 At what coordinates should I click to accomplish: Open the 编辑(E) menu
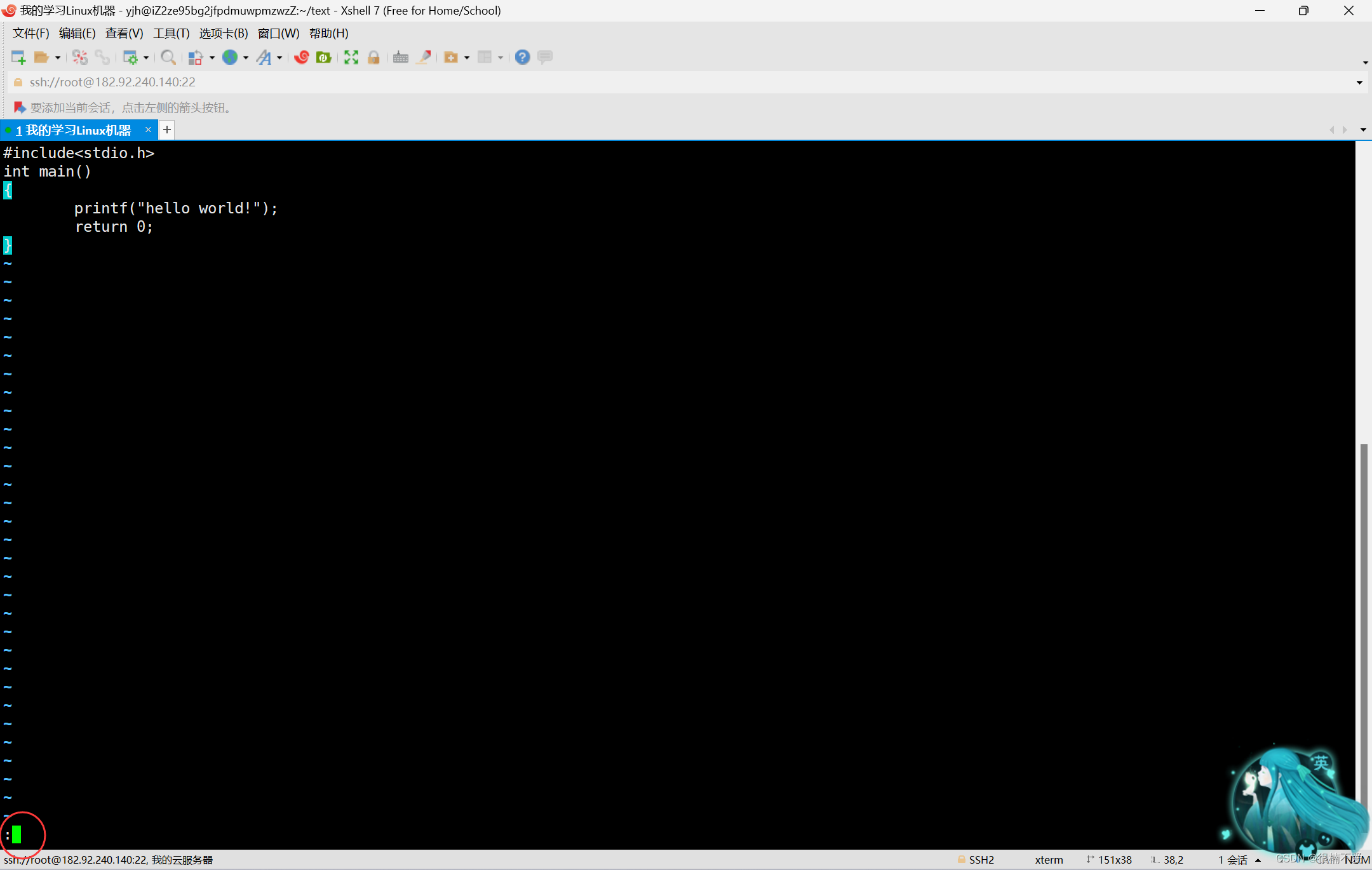point(77,34)
